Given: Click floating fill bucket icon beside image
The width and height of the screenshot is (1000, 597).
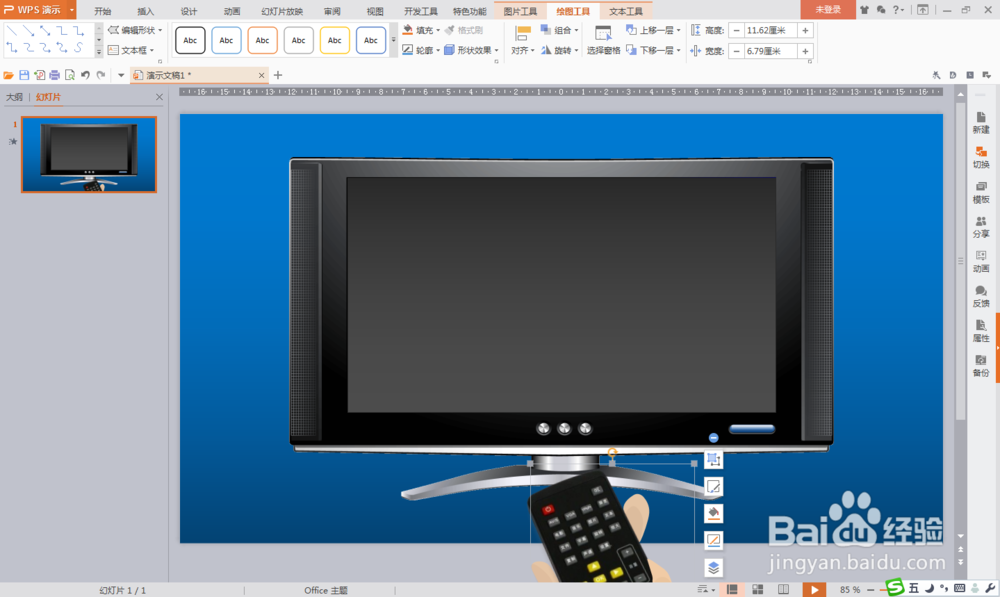Looking at the screenshot, I should 713,513.
